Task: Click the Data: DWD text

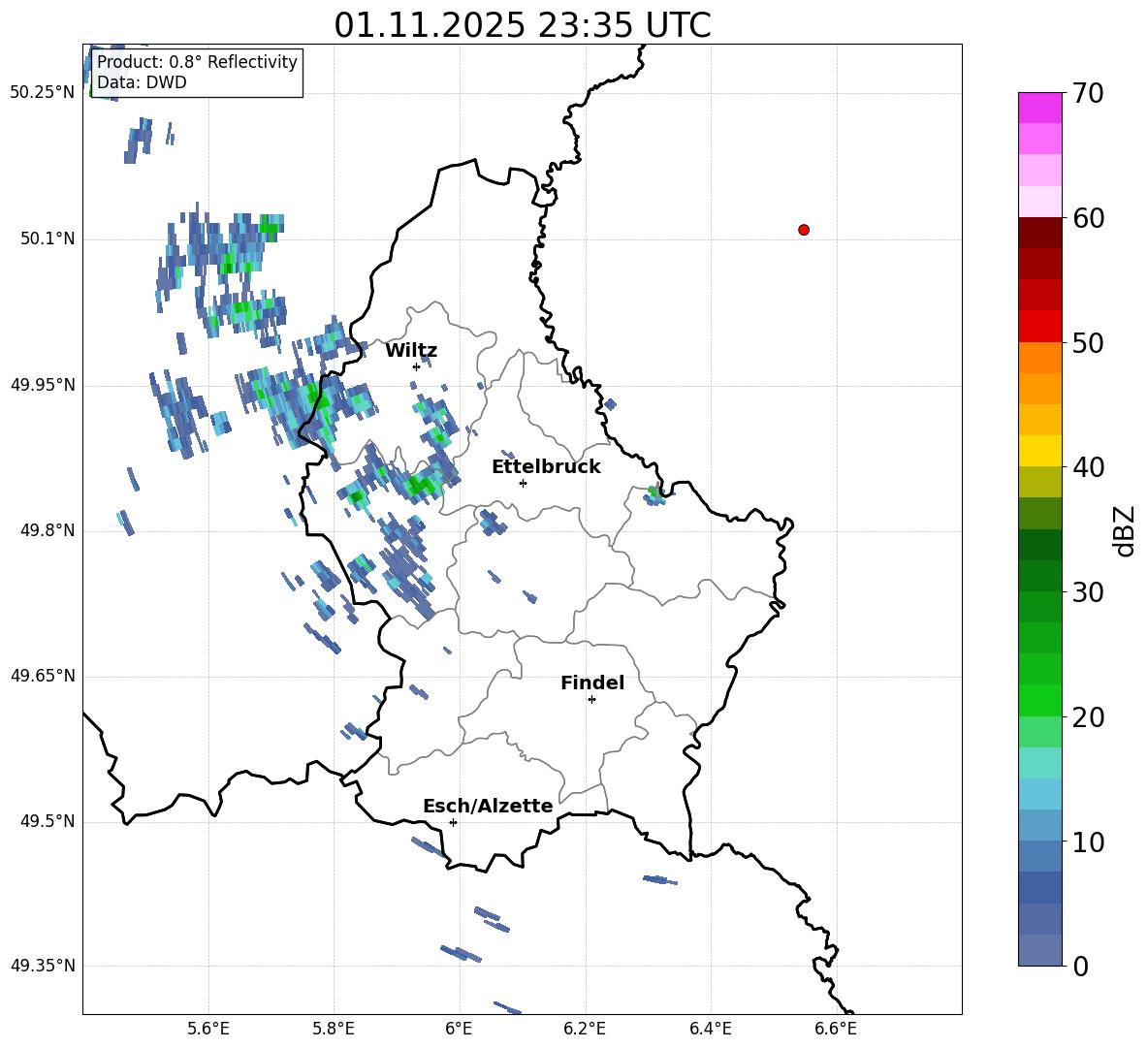Action: pos(142,82)
